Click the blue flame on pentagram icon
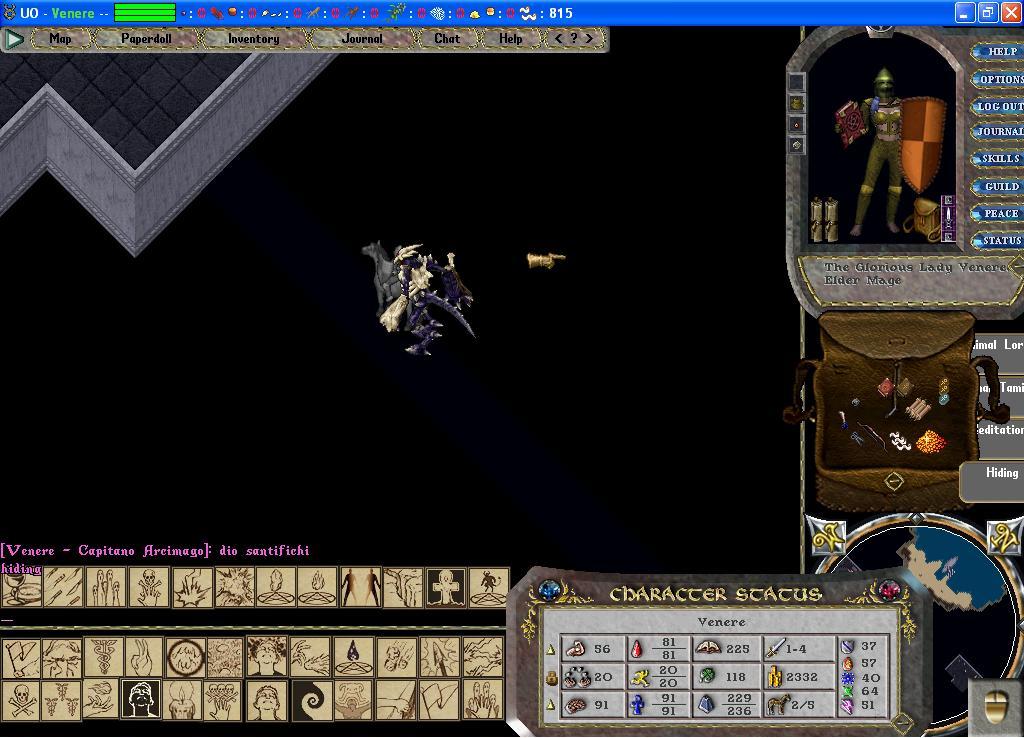The image size is (1024, 738). pyautogui.click(x=353, y=657)
